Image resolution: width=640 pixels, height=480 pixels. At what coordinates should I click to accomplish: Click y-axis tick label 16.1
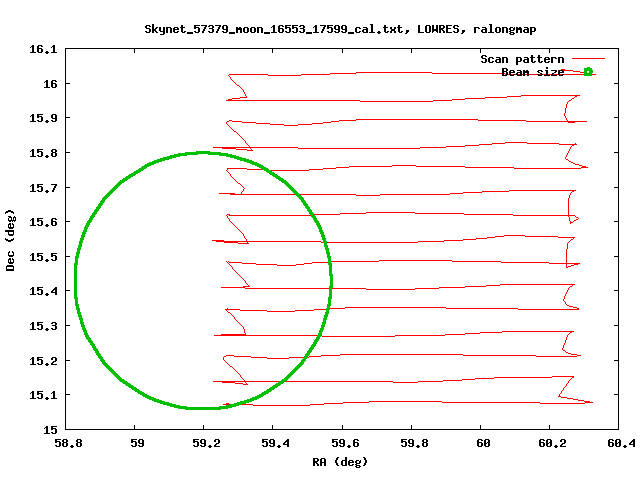pyautogui.click(x=43, y=49)
